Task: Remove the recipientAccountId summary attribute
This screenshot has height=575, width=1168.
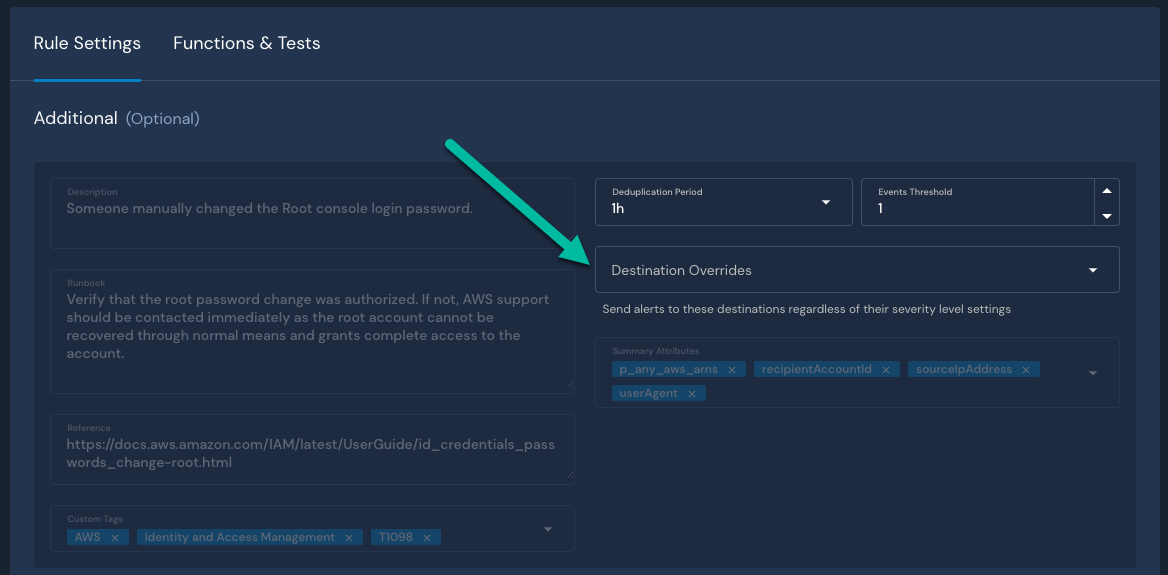Action: 885,370
